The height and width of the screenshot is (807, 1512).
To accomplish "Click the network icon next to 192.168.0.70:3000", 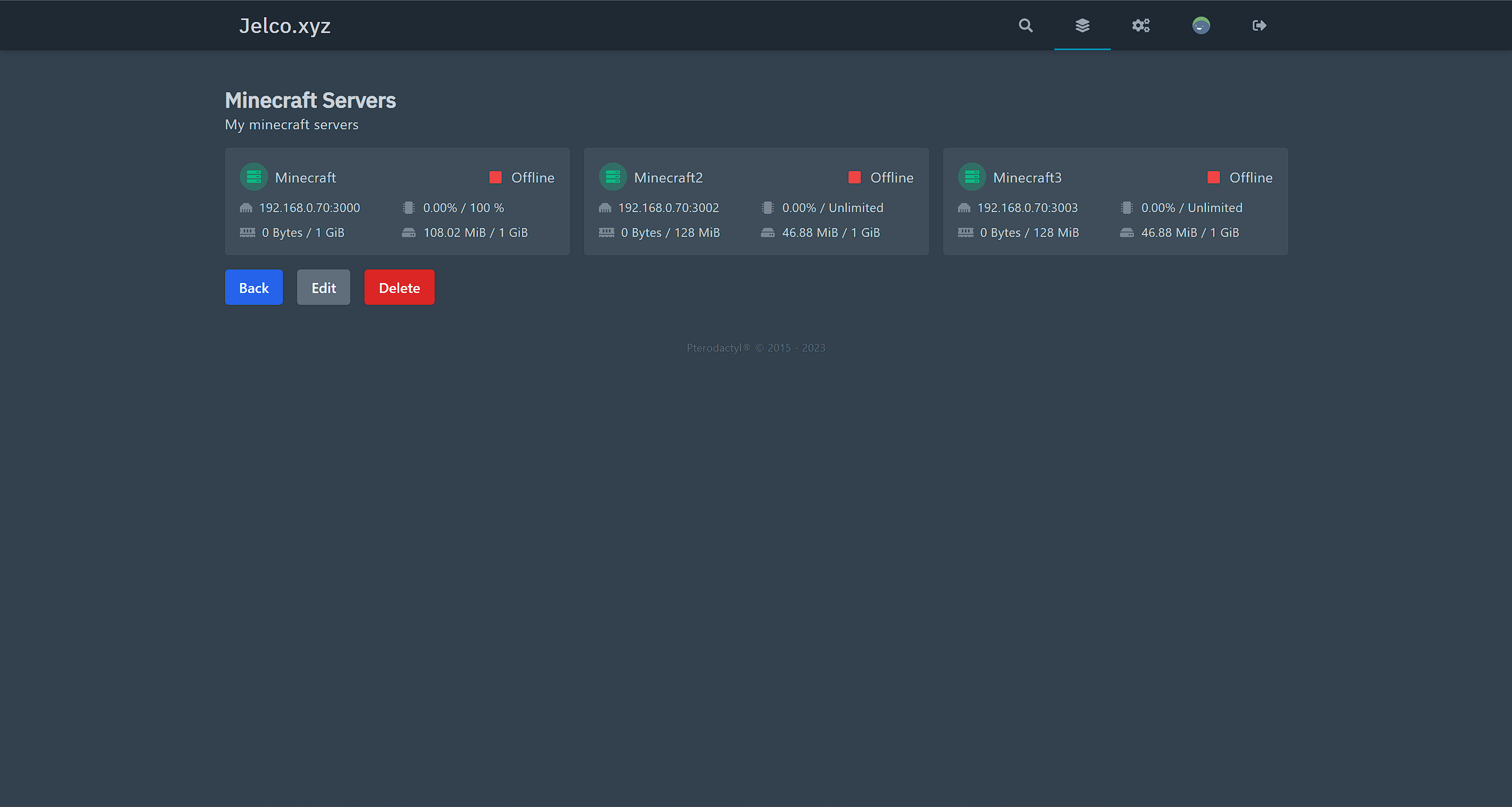I will click(246, 208).
